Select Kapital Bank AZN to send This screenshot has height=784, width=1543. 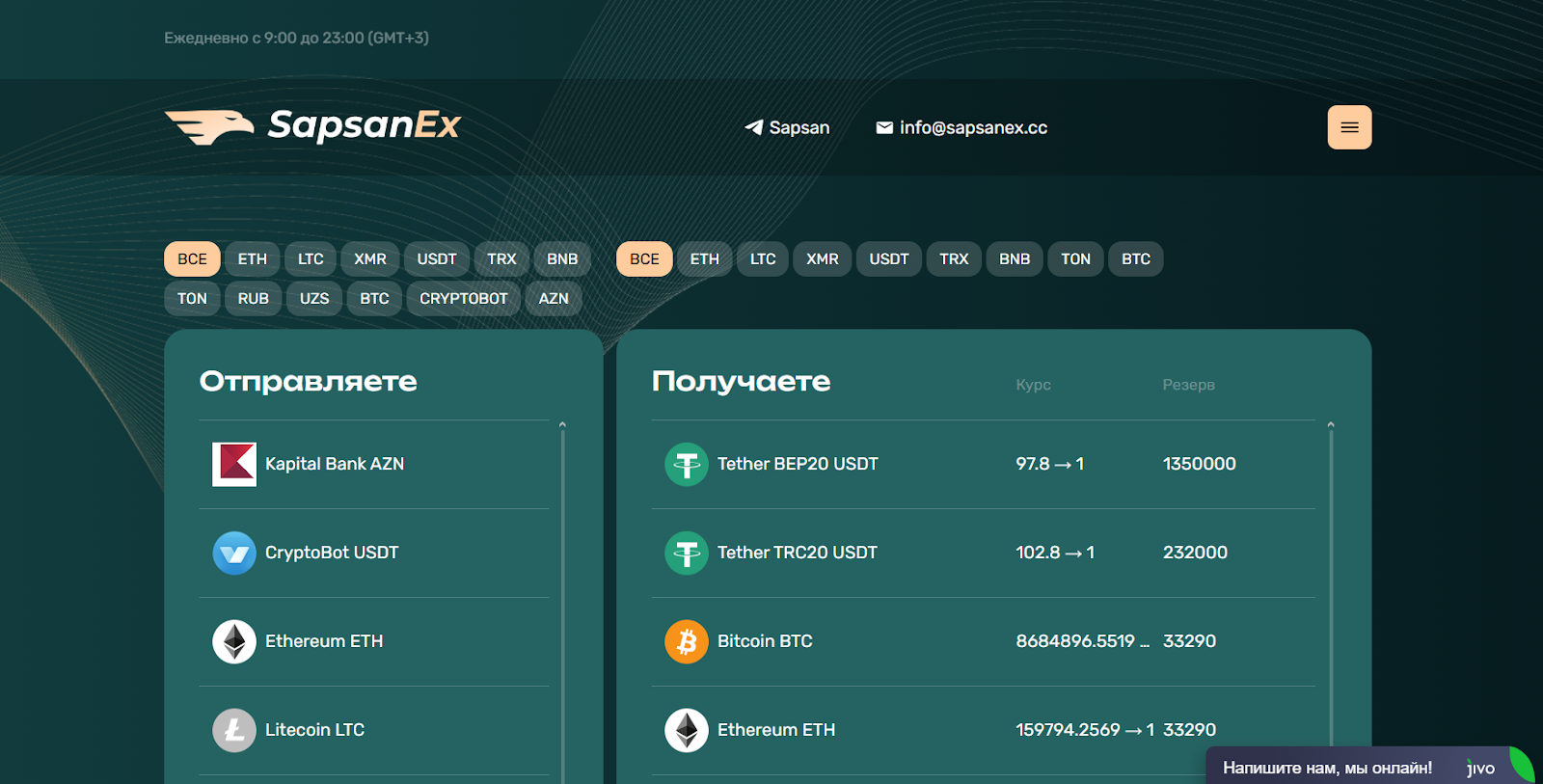pyautogui.click(x=374, y=464)
